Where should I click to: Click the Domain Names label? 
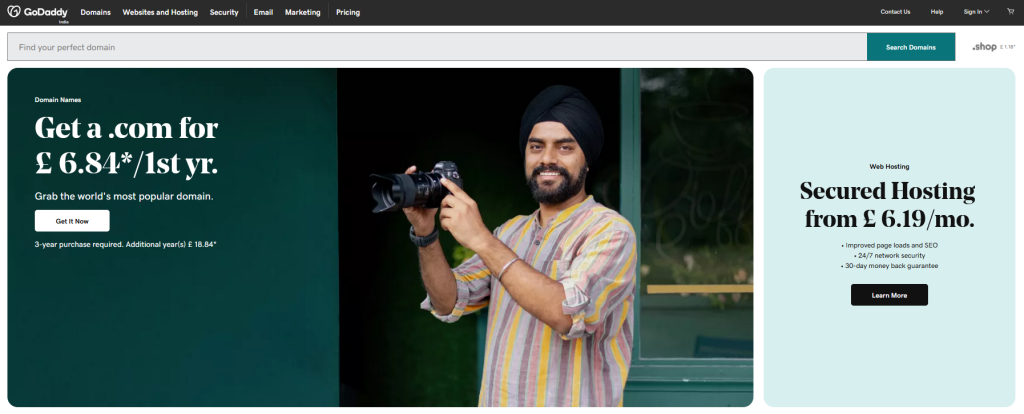(x=58, y=100)
